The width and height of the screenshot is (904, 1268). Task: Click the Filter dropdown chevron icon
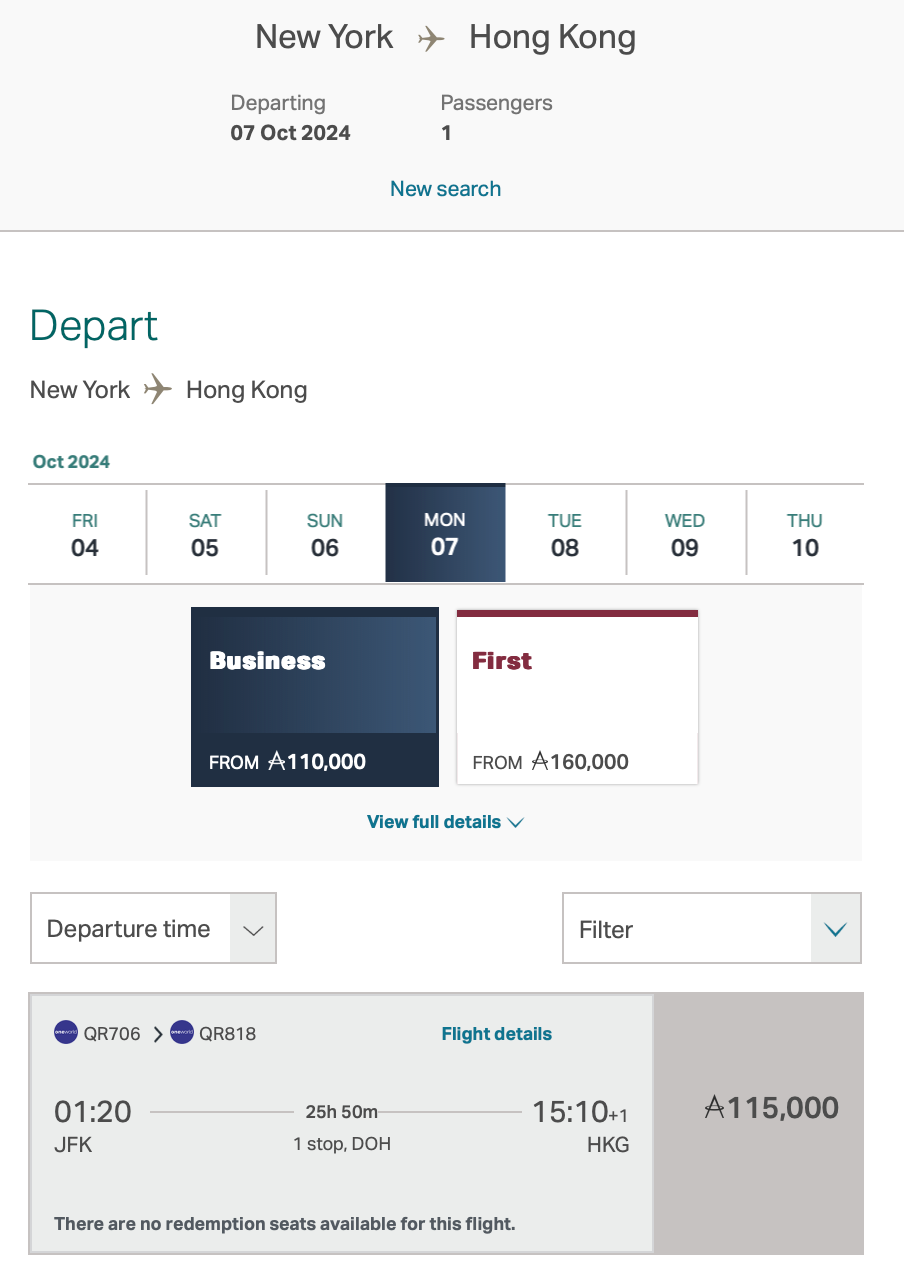click(835, 928)
